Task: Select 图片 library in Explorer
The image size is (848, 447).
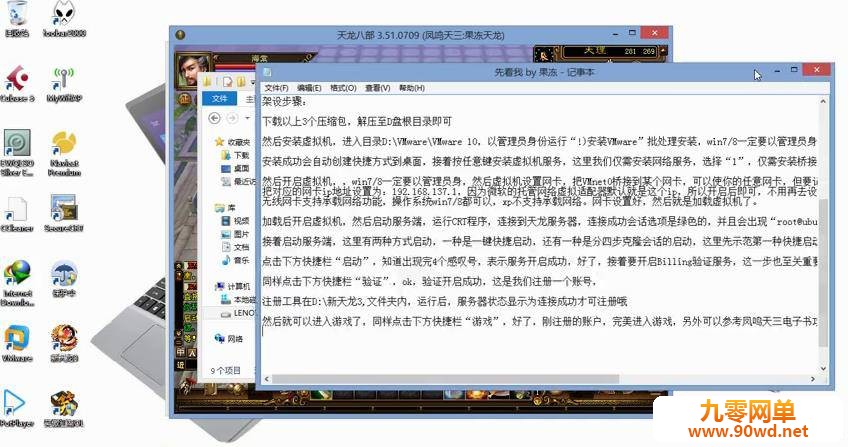Action: (236, 234)
